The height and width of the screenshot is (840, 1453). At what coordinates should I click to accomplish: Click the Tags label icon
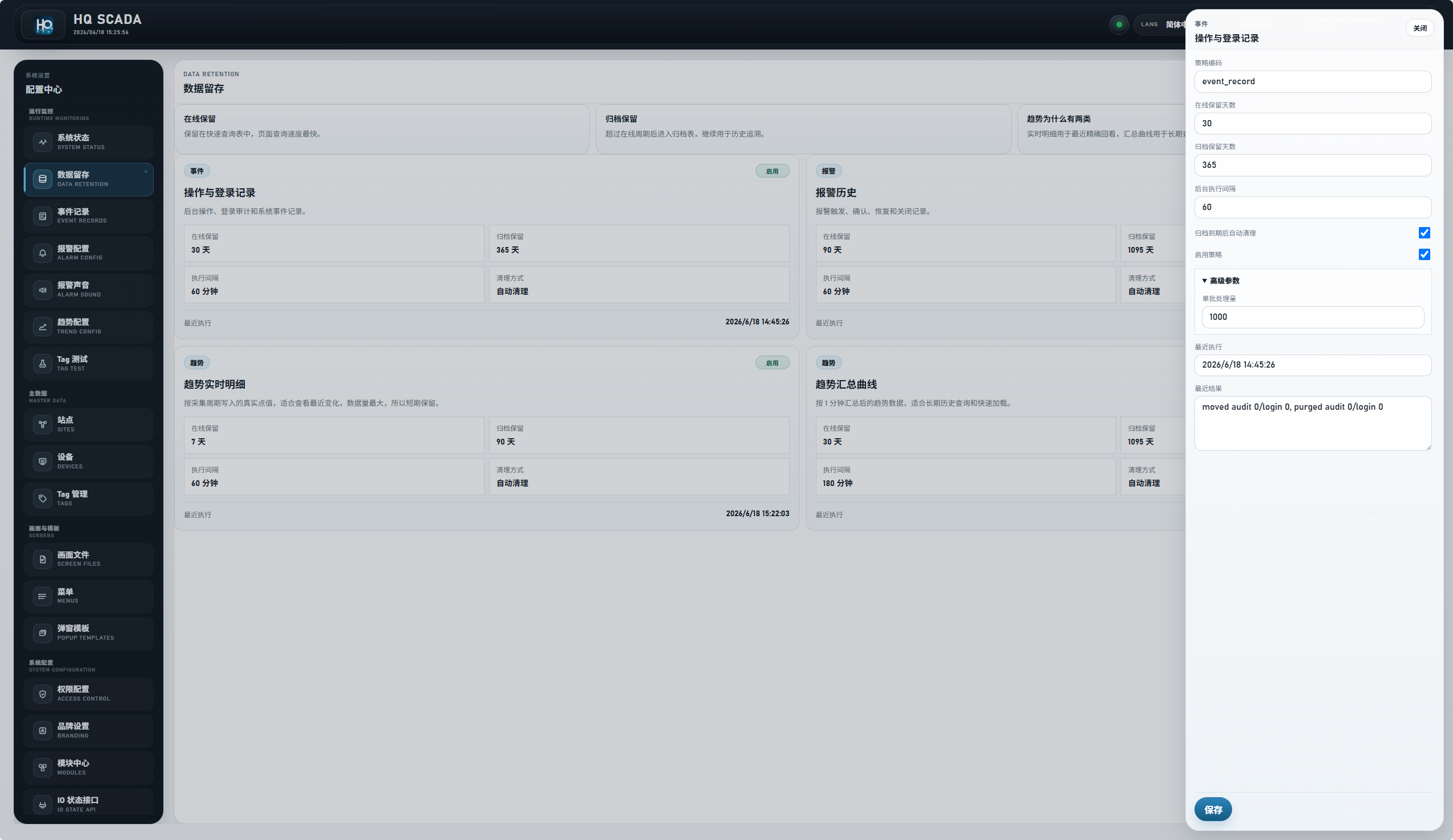pyautogui.click(x=43, y=498)
